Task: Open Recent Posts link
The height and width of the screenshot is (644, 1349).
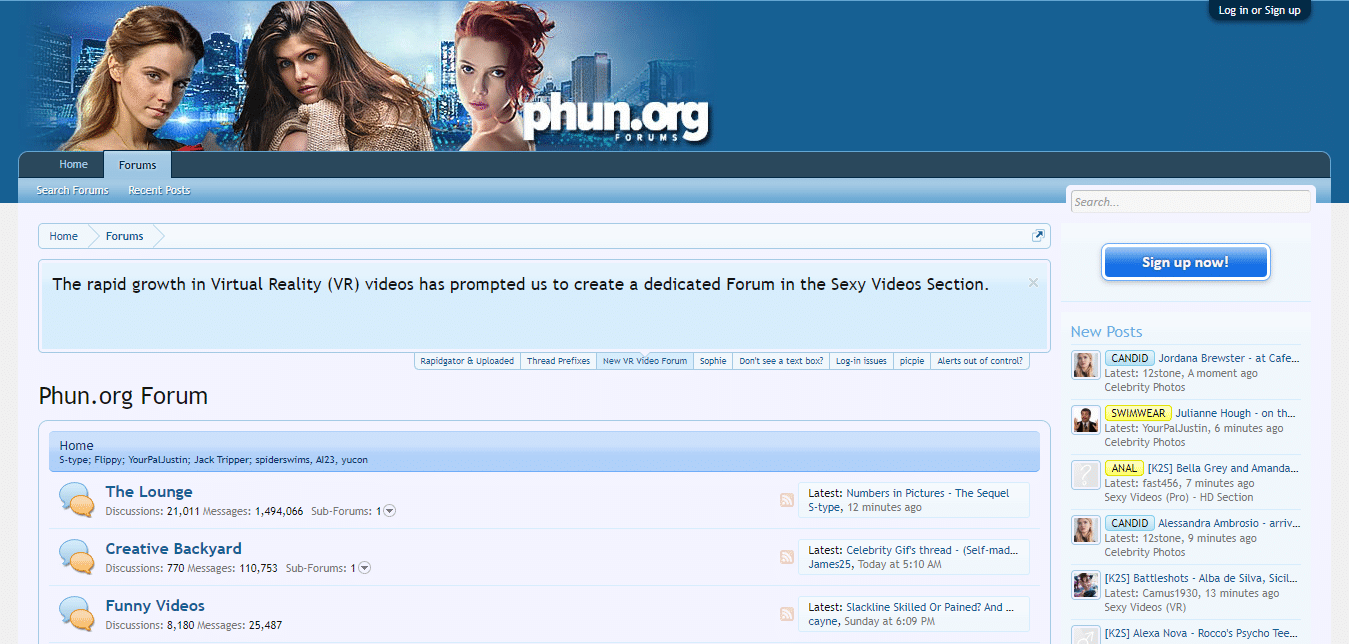Action: 159,190
